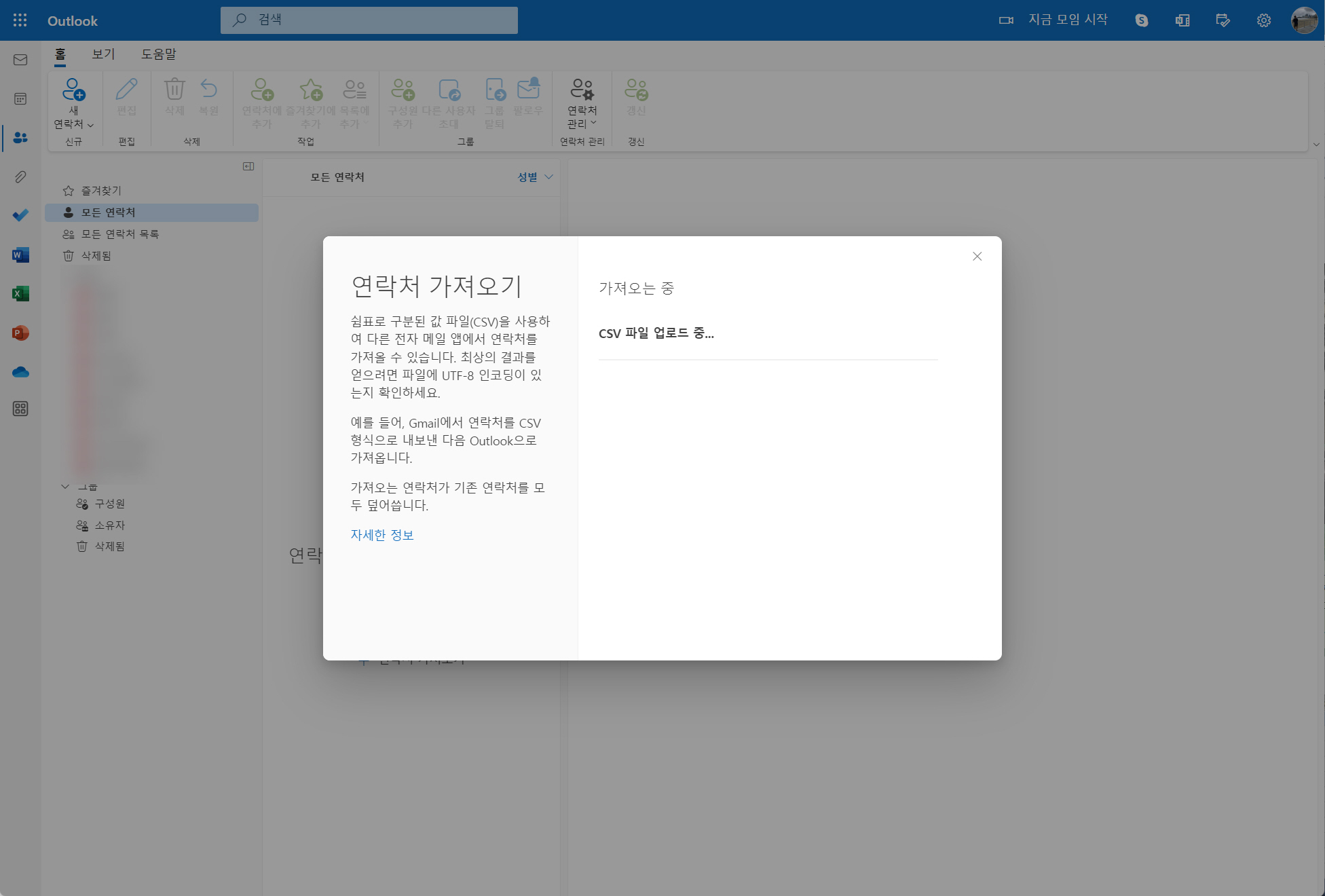Switch to the 보기 ribbon tab
1325x896 pixels.
coord(103,54)
